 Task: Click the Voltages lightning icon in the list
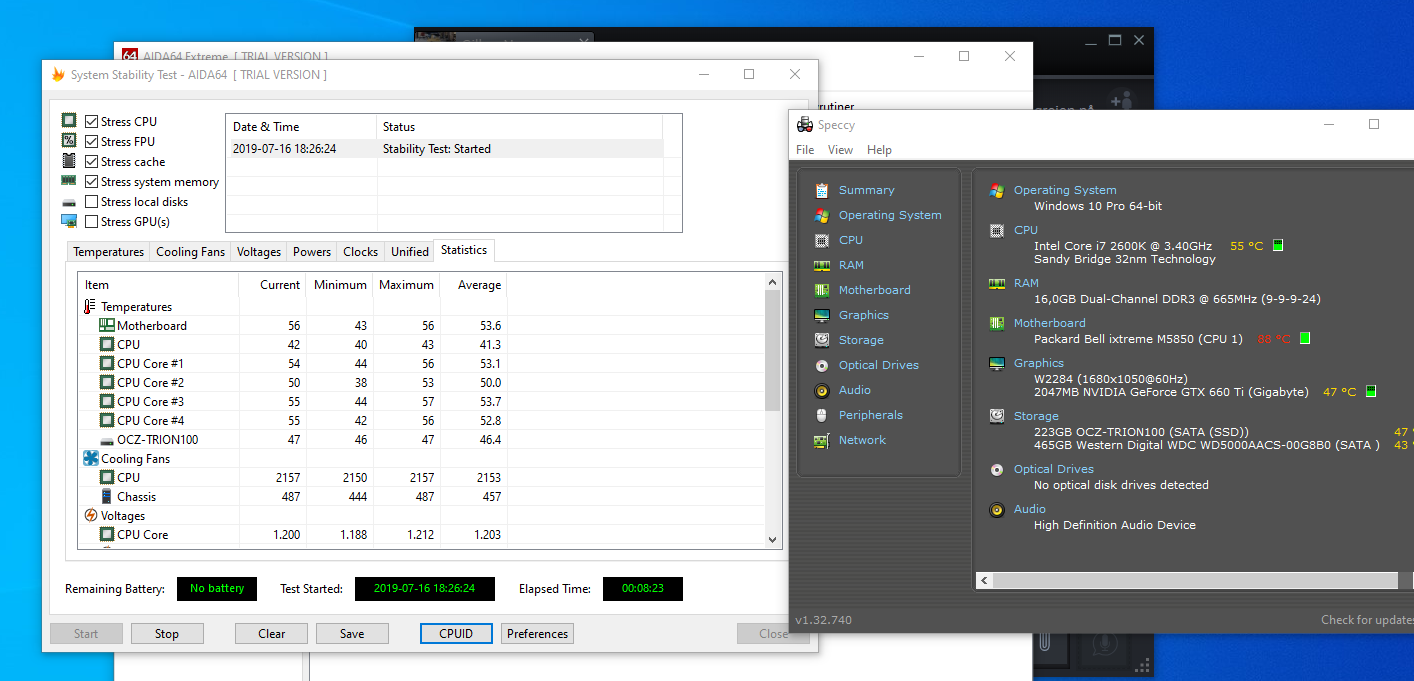click(x=90, y=516)
